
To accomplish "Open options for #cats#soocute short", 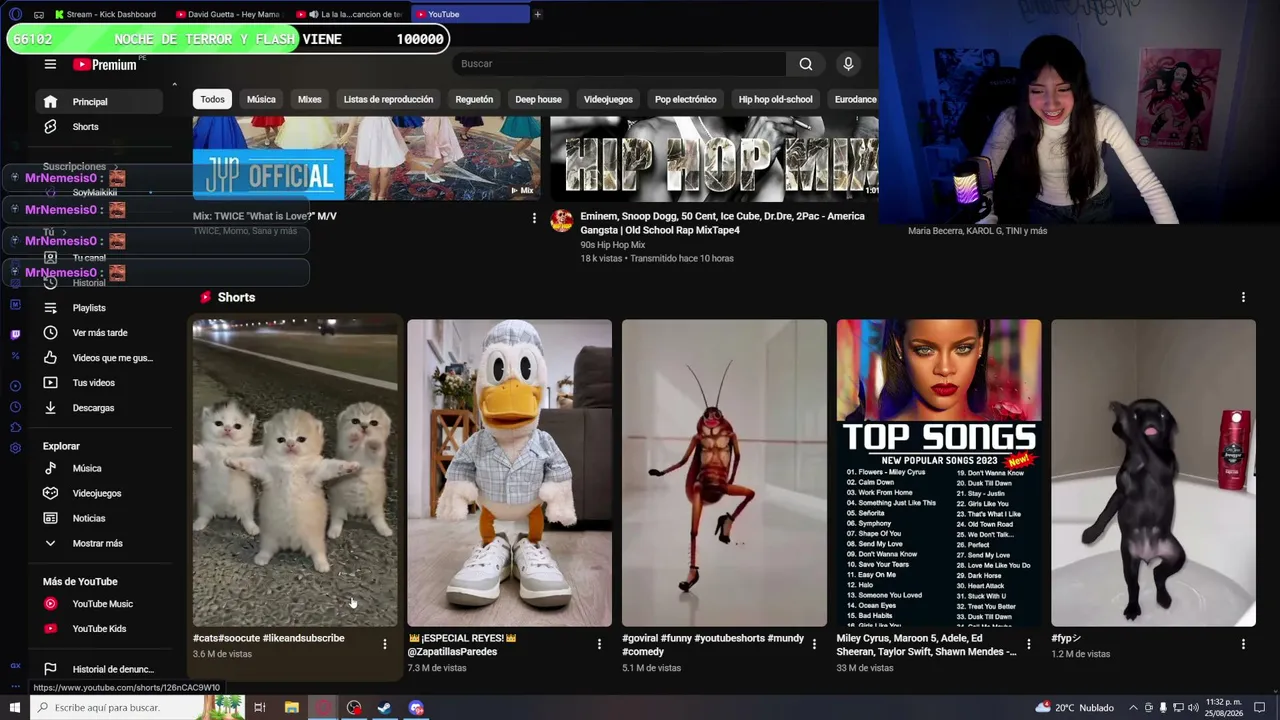I will pyautogui.click(x=384, y=644).
